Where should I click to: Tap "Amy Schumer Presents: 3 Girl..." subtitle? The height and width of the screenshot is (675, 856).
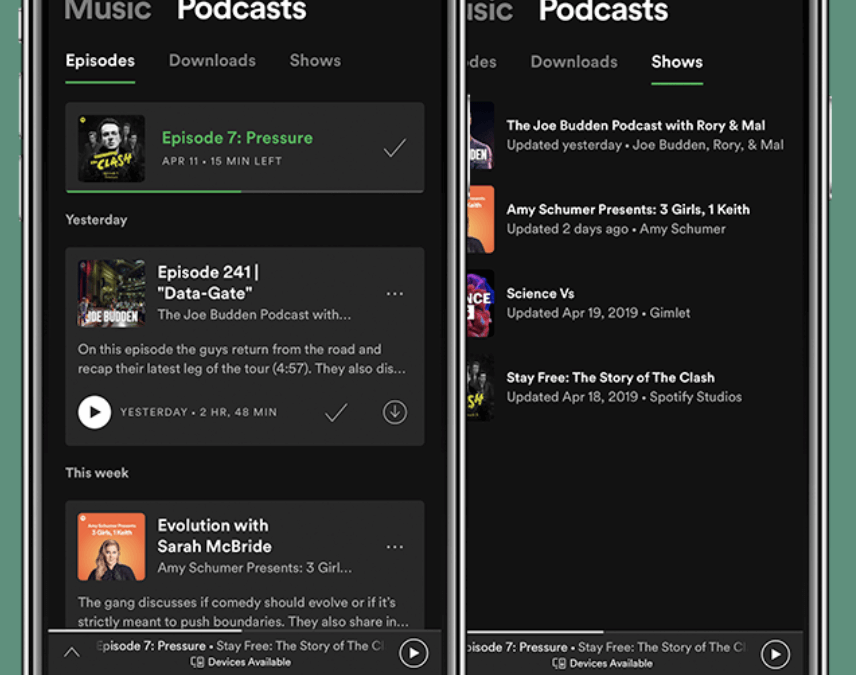(x=254, y=568)
